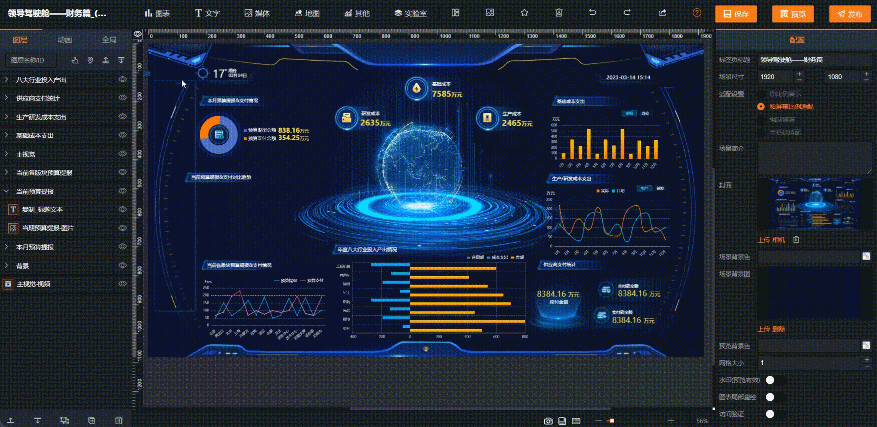Click the share export icon in toolbar
This screenshot has width=877, height=427.
pyautogui.click(x=661, y=13)
